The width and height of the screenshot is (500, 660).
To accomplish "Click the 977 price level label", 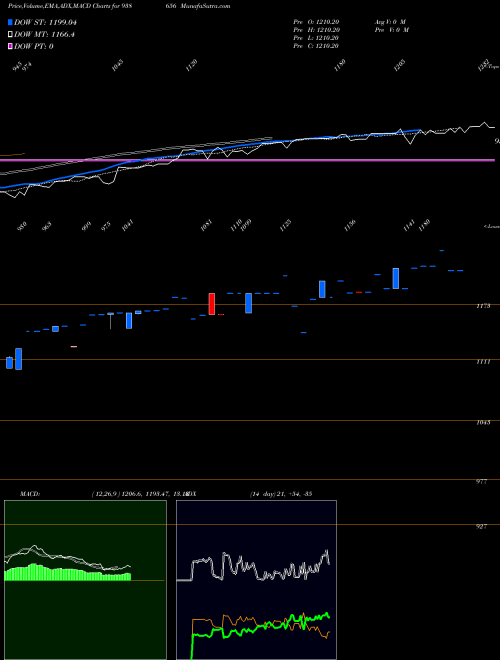I will coord(481,482).
